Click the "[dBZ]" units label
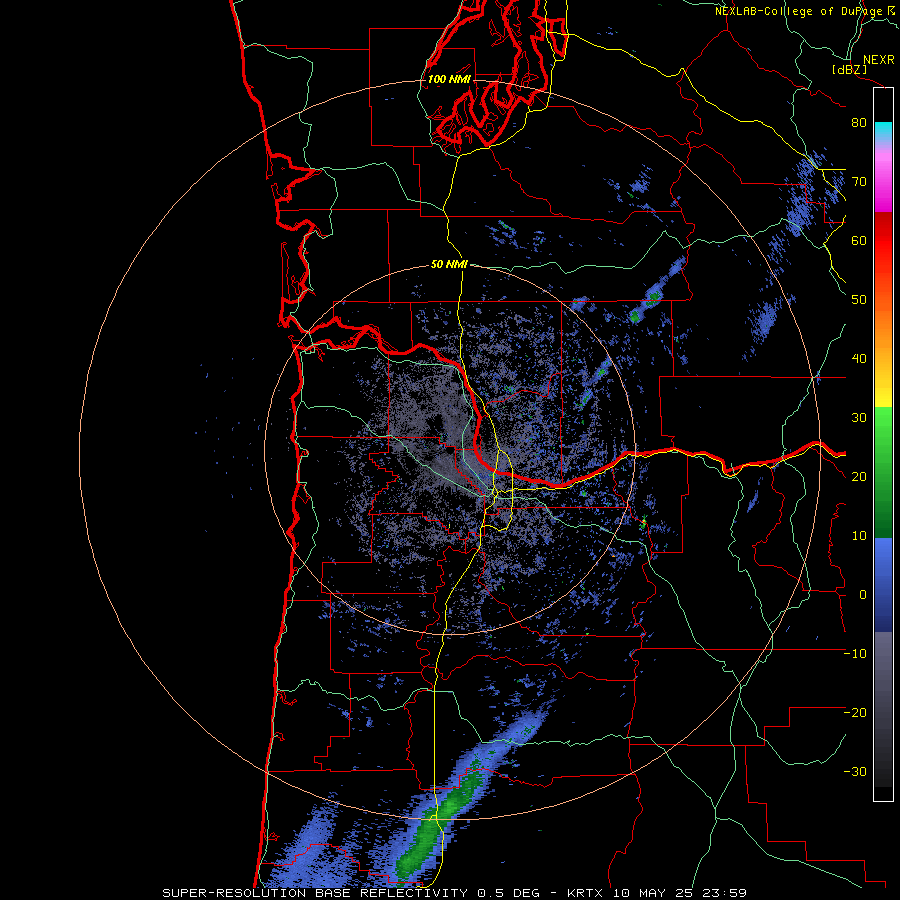 pos(849,70)
